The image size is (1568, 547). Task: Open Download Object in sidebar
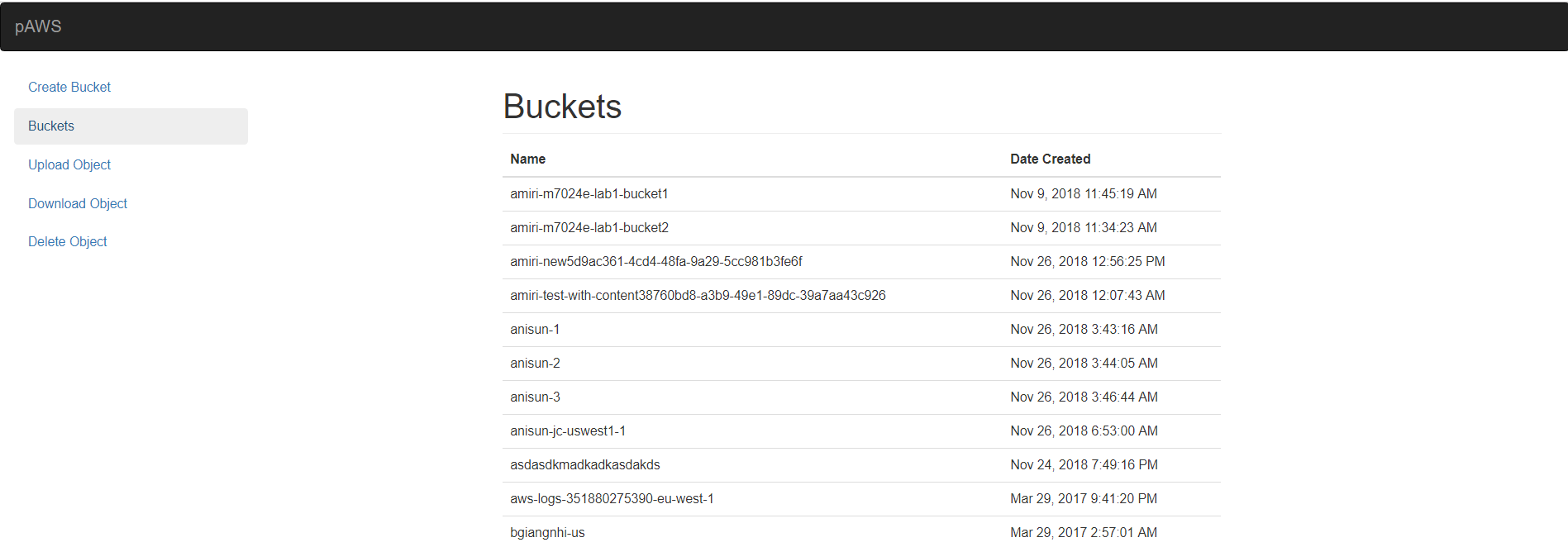click(78, 203)
